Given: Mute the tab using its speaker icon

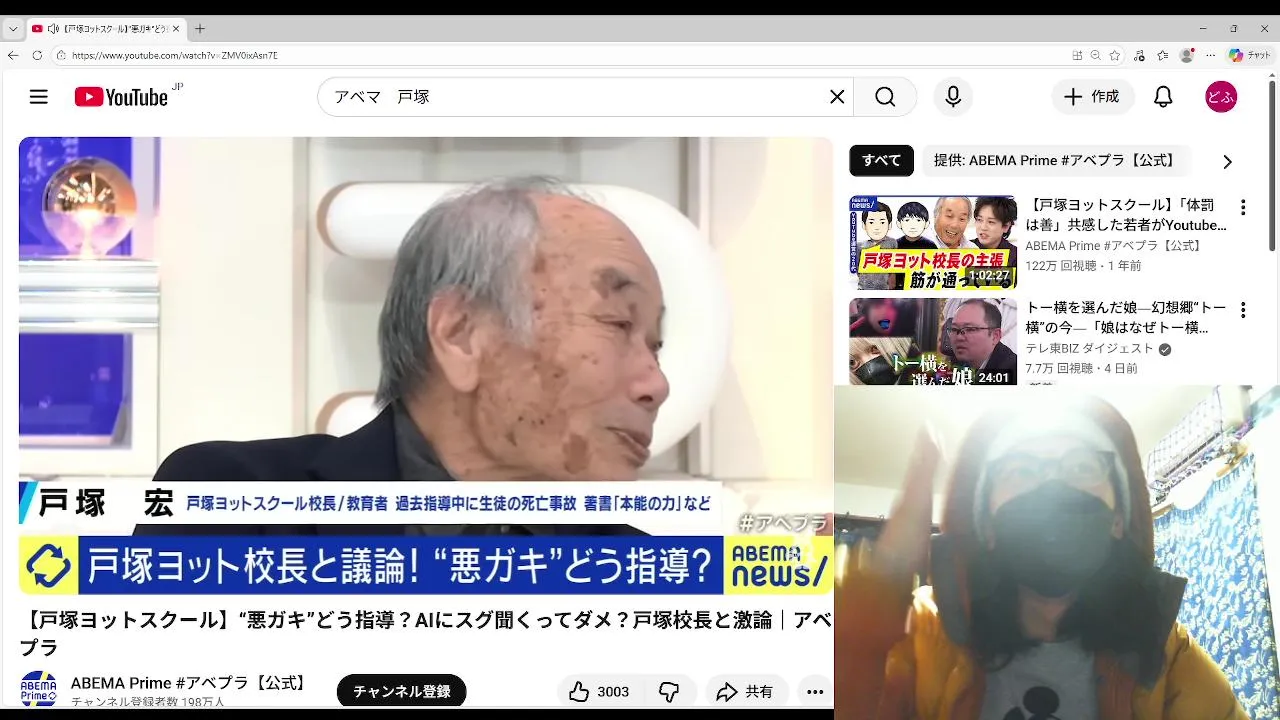Looking at the screenshot, I should tap(53, 29).
